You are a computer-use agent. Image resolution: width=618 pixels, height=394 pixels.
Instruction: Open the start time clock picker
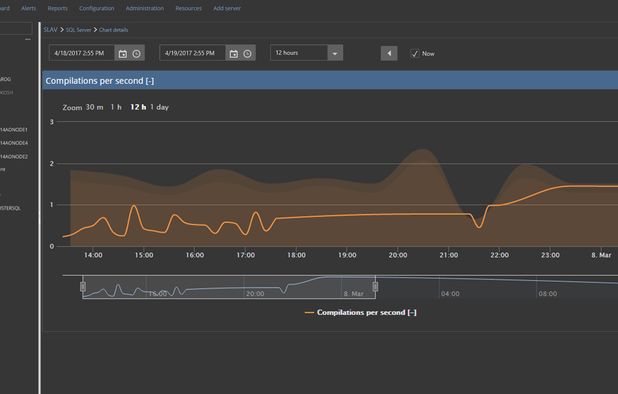click(x=136, y=54)
